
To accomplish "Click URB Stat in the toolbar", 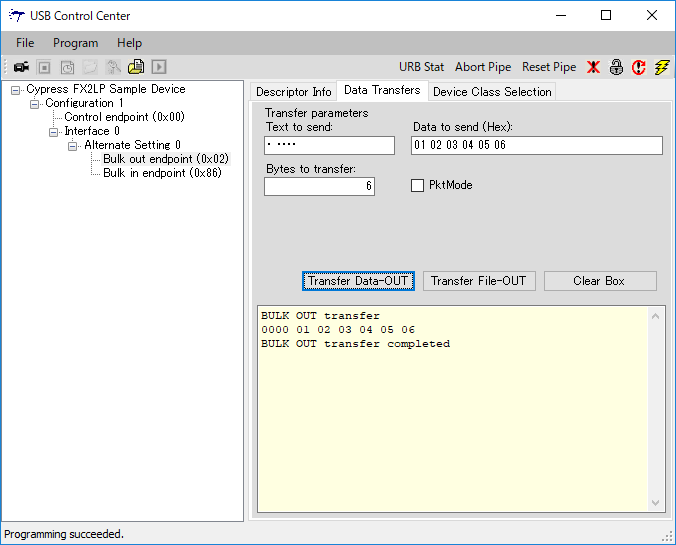I will (x=421, y=67).
